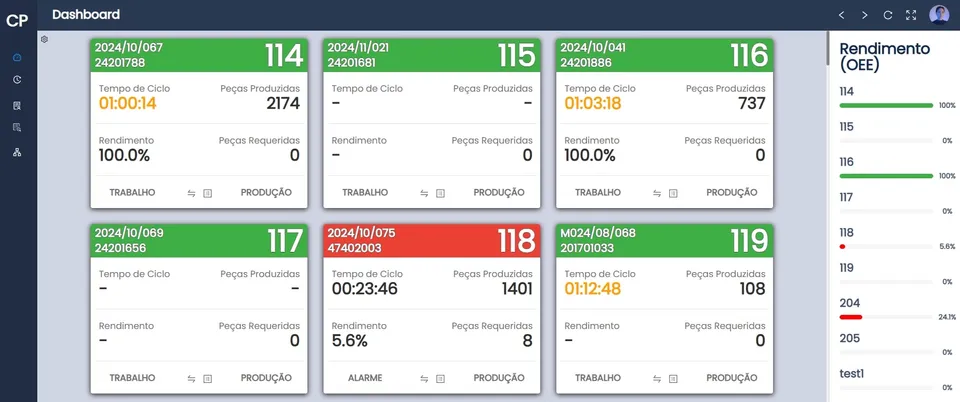Click the CP logo
Viewport: 960px width, 402px height.
(x=17, y=20)
